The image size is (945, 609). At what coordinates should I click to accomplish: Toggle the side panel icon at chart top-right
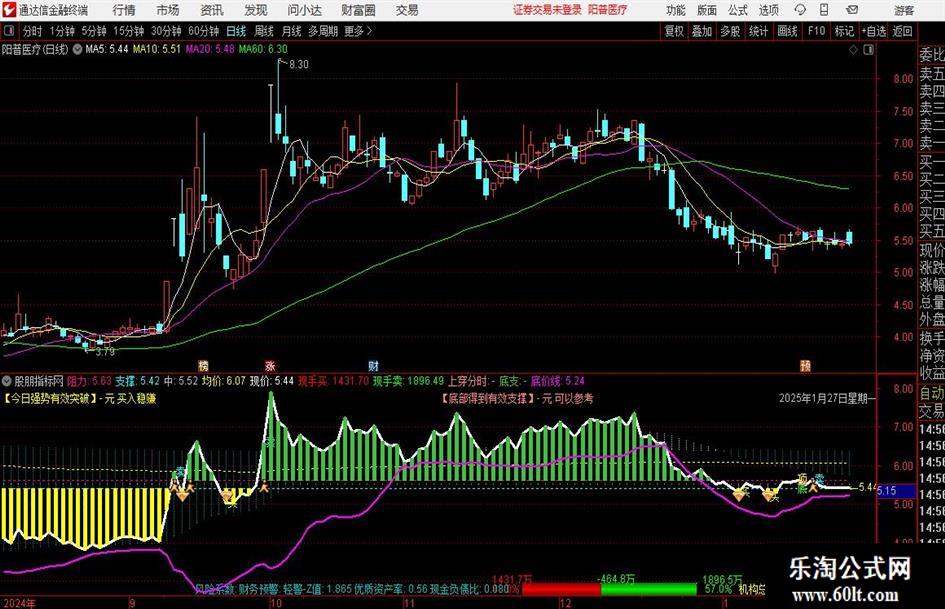click(868, 50)
